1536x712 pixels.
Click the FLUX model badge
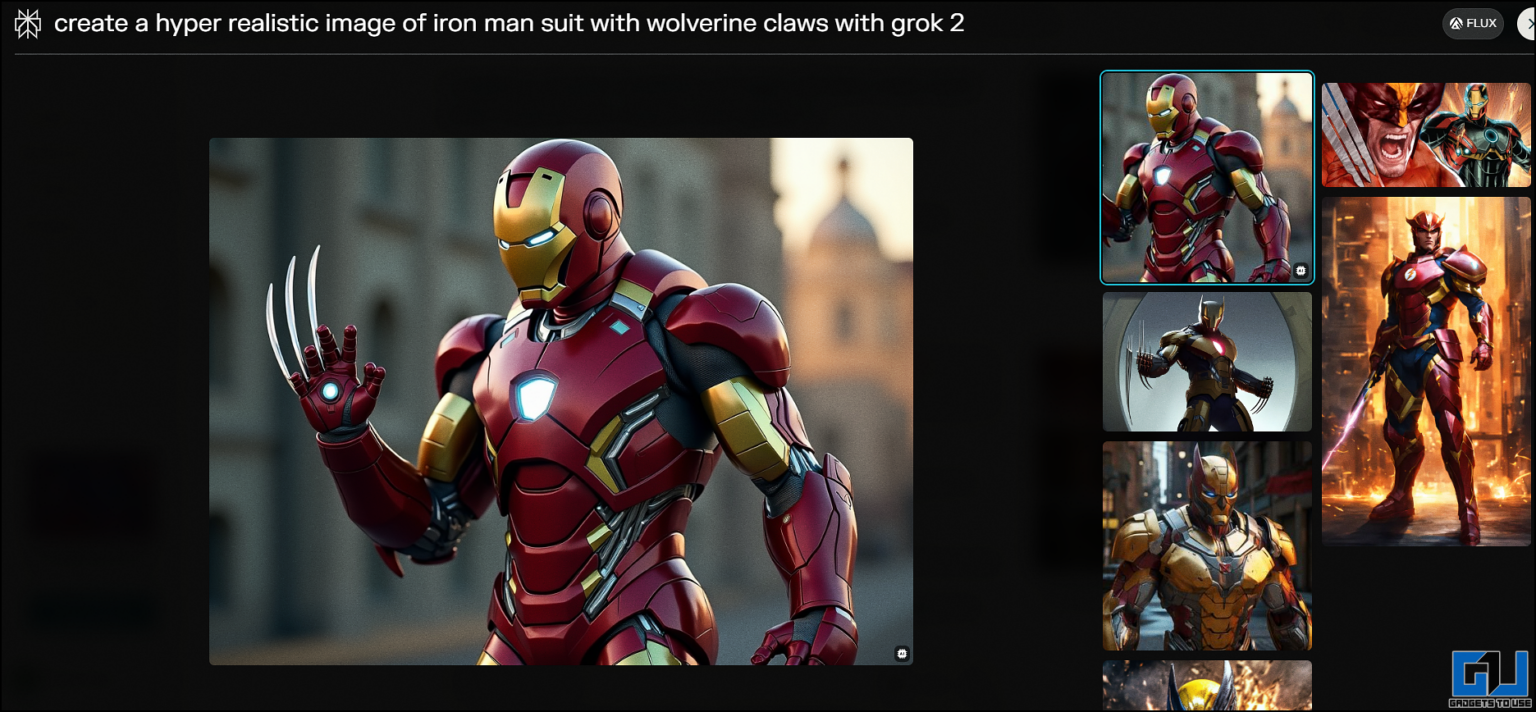(x=1472, y=23)
